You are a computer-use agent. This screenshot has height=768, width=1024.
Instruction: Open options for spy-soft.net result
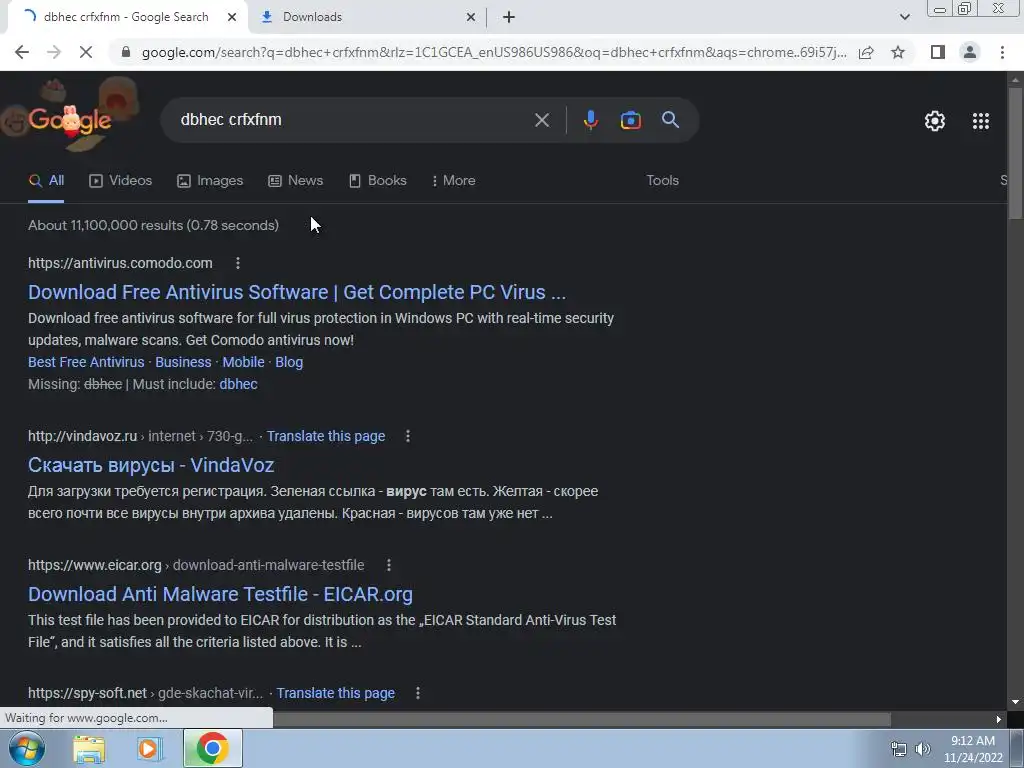(418, 693)
